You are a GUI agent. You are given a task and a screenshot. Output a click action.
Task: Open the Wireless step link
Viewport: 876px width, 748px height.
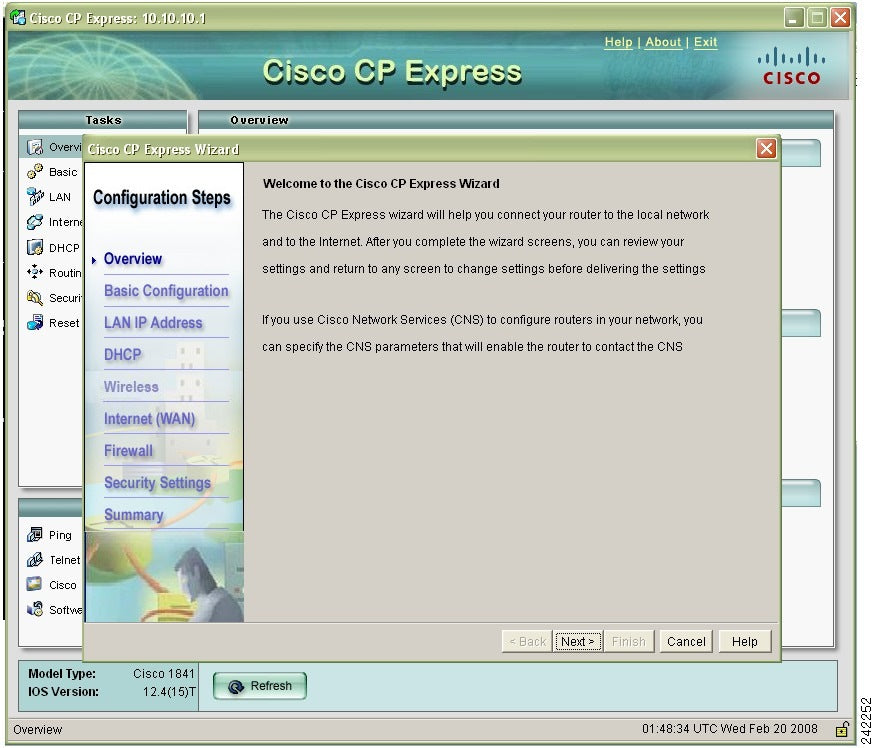[130, 387]
